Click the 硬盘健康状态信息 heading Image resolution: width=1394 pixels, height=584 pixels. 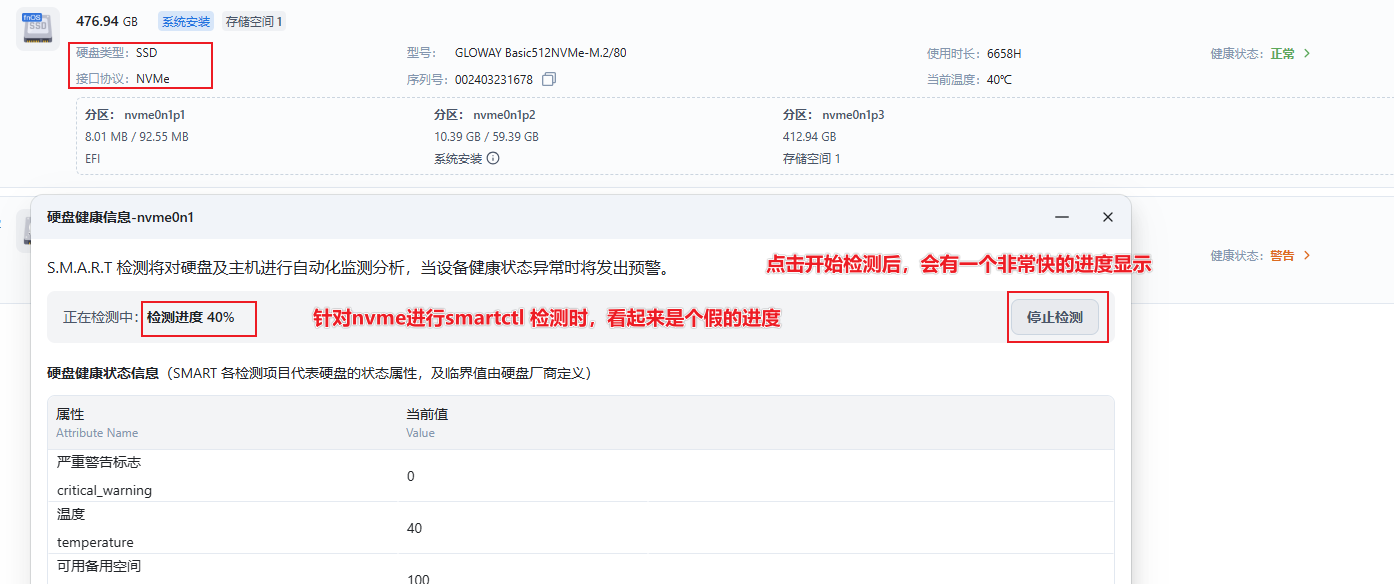point(103,373)
